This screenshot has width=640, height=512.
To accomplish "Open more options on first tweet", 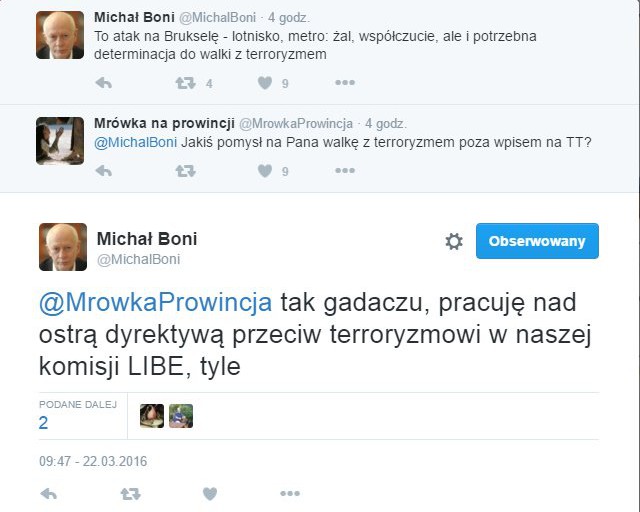I will coord(345,84).
